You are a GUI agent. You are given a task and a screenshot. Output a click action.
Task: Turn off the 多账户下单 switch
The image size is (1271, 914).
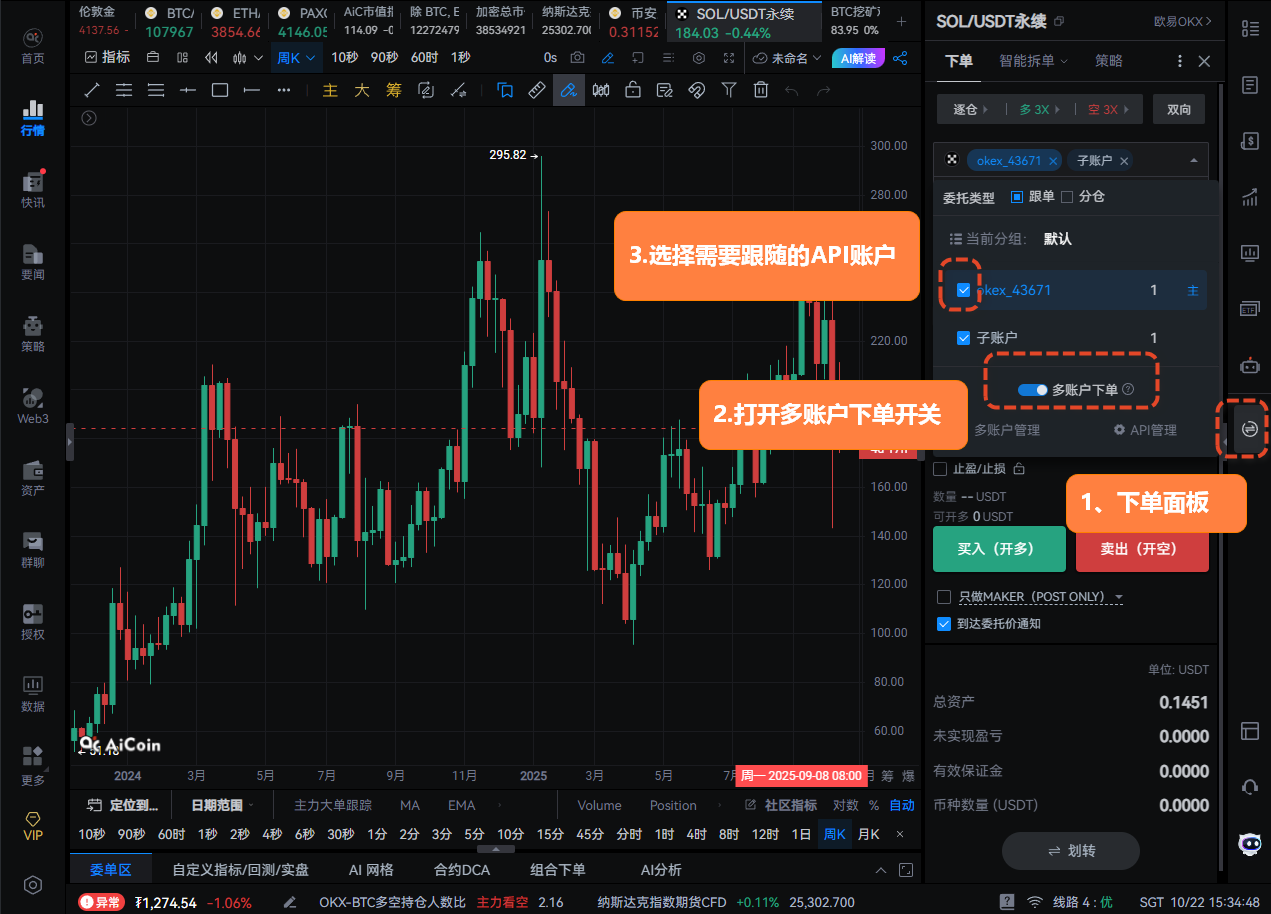[1032, 389]
